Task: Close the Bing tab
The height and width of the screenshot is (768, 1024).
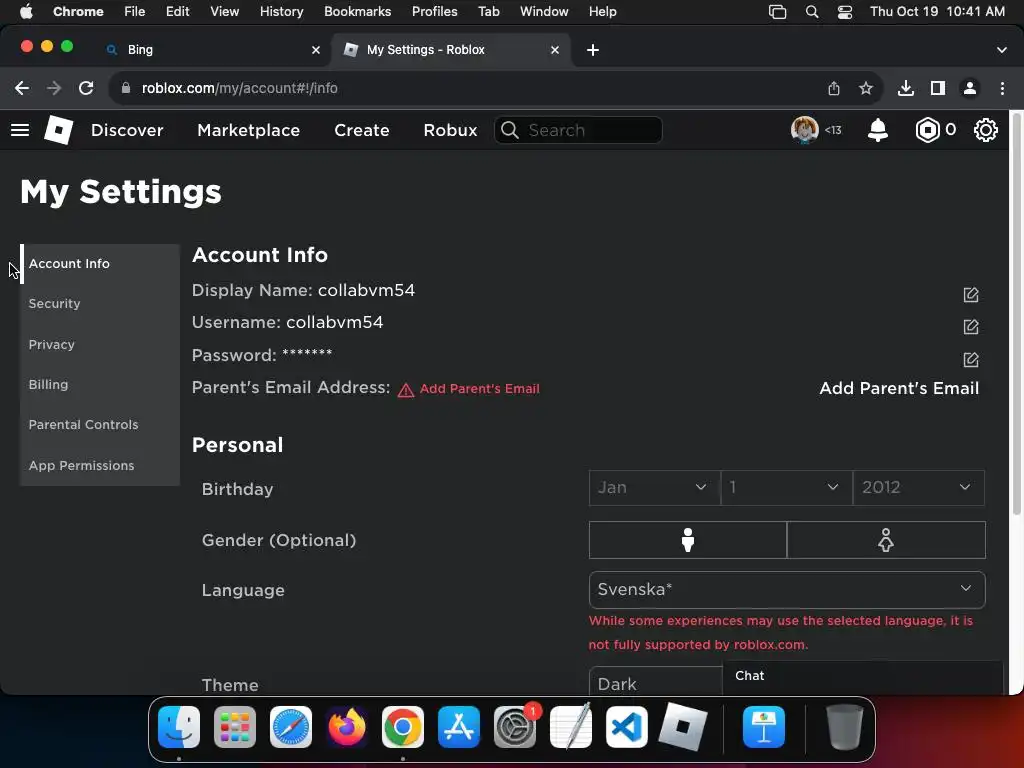Action: [x=316, y=50]
